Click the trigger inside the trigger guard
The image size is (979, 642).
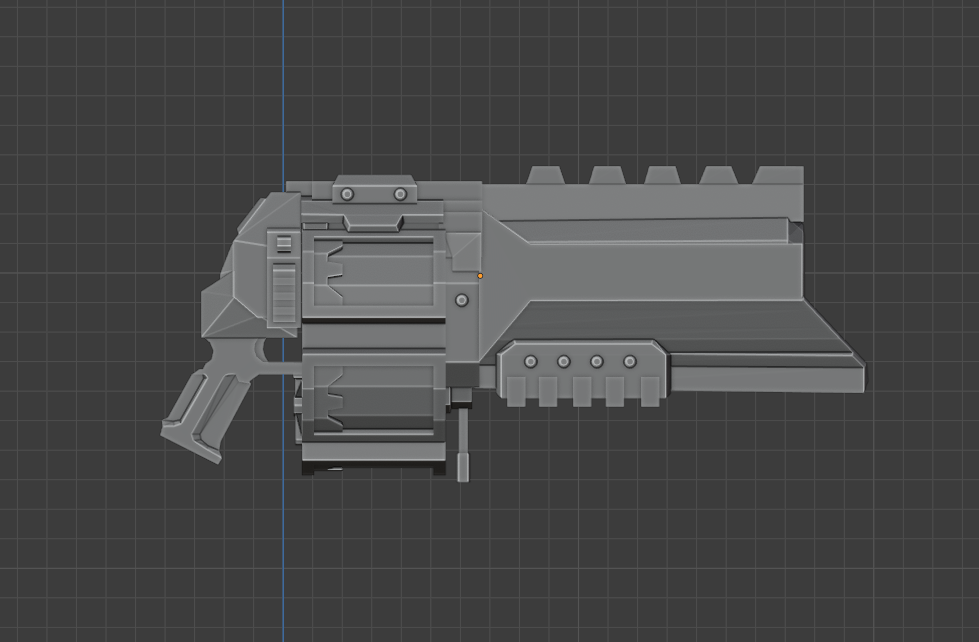point(262,352)
